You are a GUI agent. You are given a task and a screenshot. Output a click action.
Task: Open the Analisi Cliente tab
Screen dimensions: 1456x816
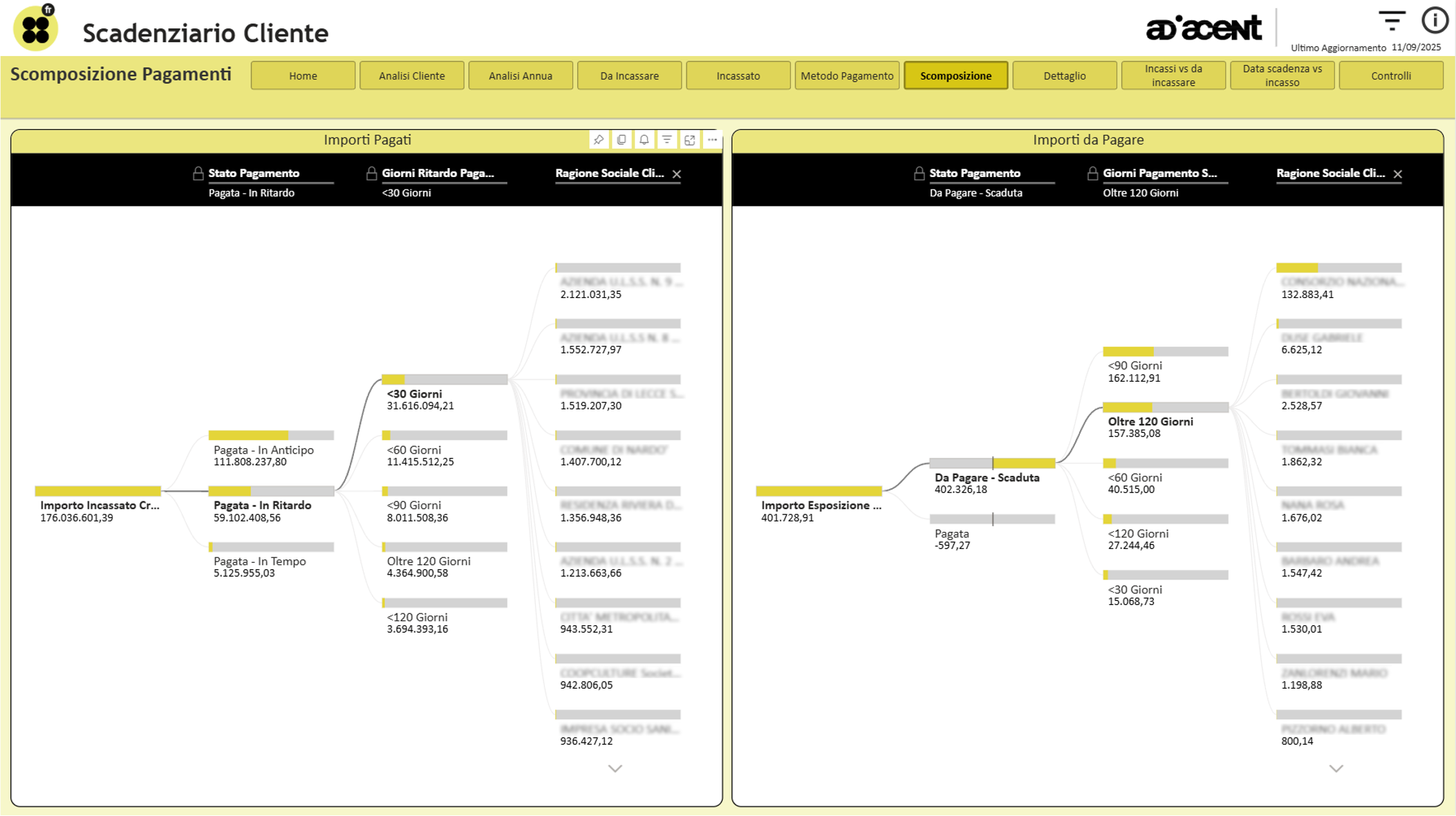tap(411, 75)
